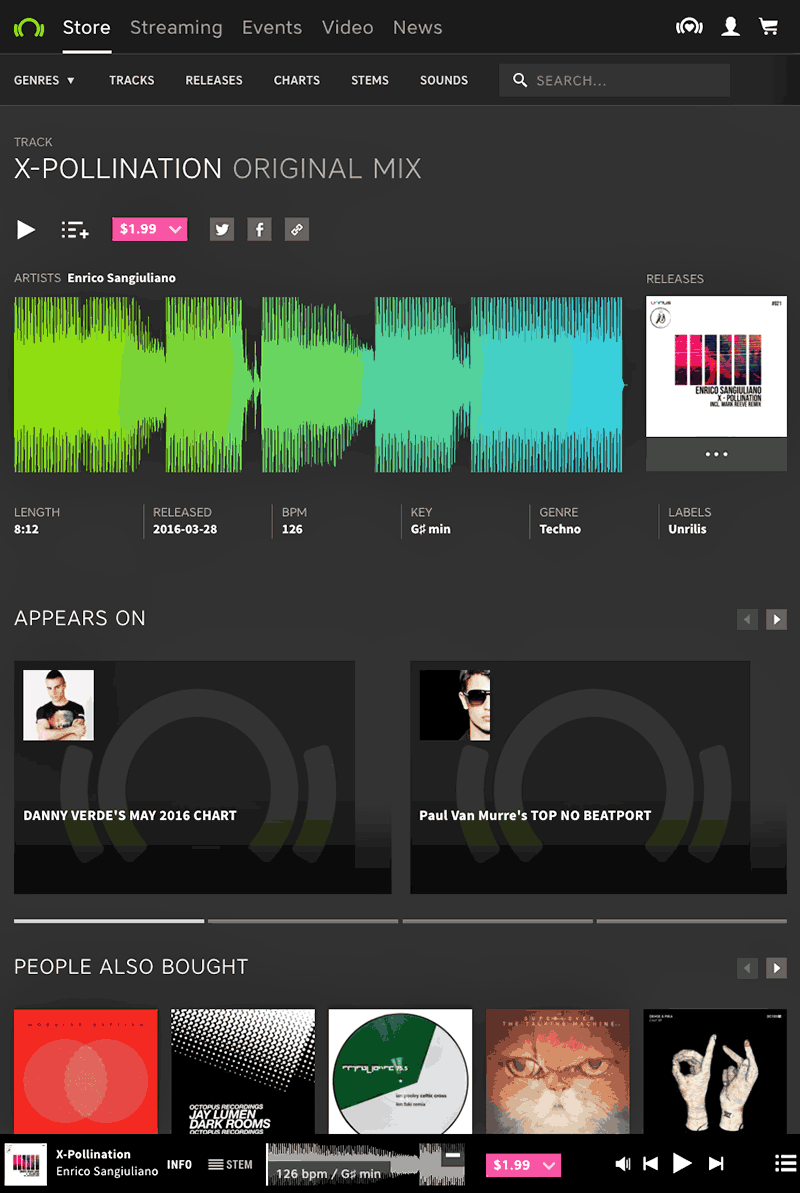Share track on Twitter
800x1193 pixels.
point(222,230)
